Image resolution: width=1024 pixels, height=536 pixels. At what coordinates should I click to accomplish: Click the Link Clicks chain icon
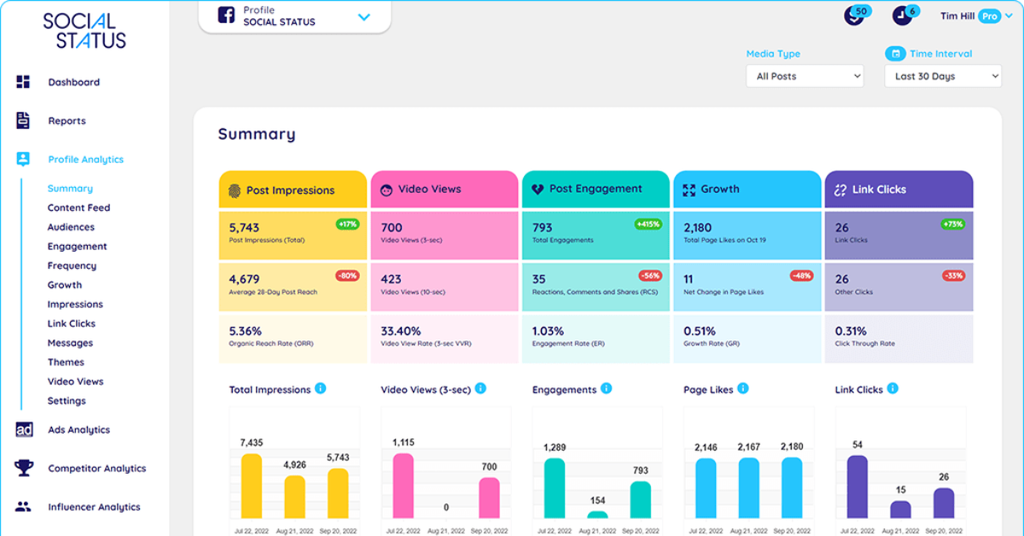click(x=840, y=190)
